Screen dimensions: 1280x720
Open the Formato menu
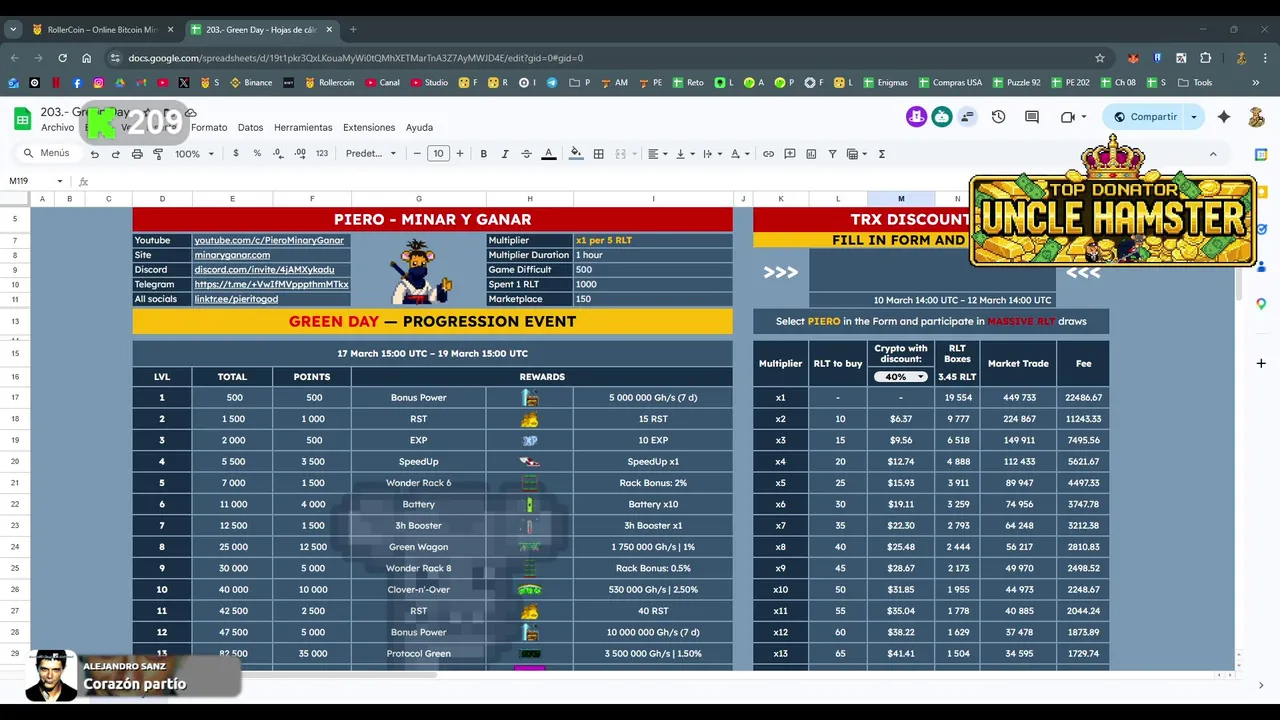click(x=209, y=128)
